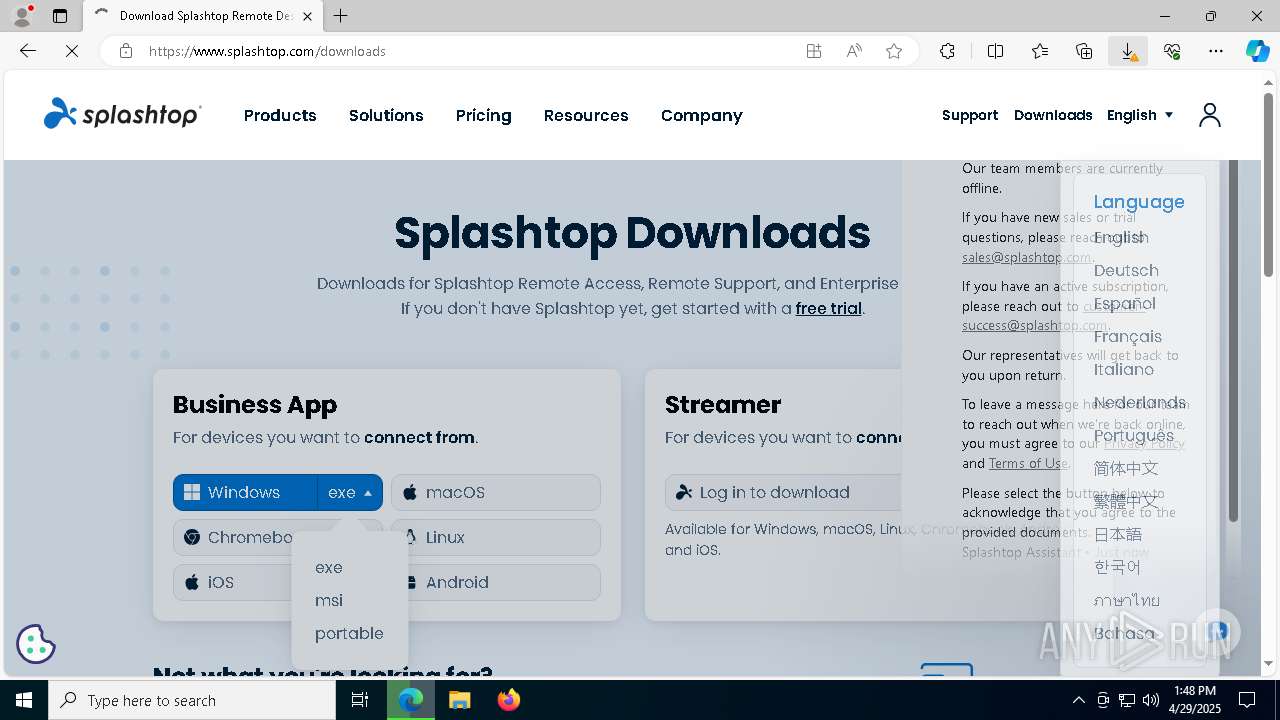Screen dimensions: 1280x720
Task: Click the Edge taskbar icon
Action: click(x=411, y=700)
